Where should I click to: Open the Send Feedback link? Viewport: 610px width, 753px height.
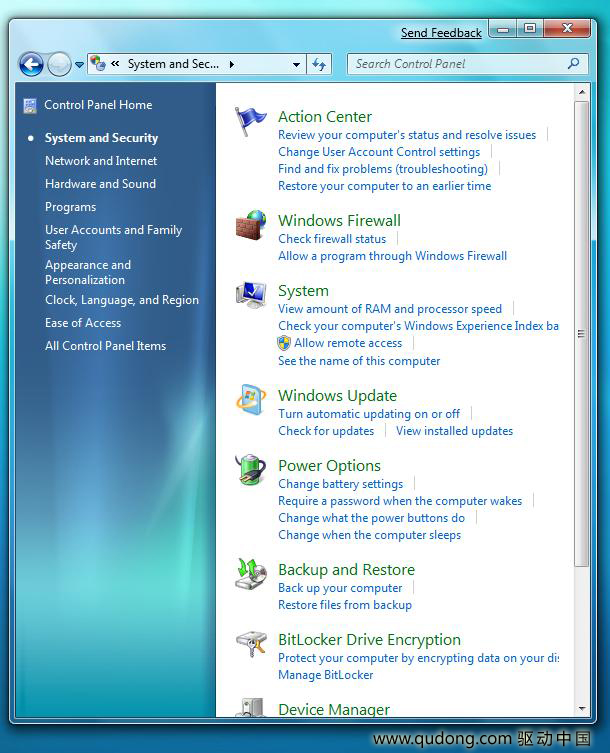click(x=441, y=33)
